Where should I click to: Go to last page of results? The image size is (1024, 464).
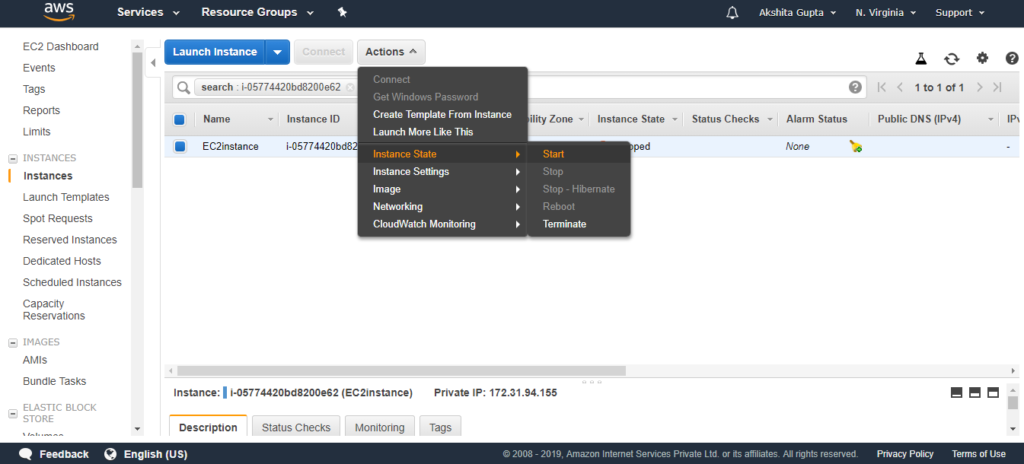point(997,88)
